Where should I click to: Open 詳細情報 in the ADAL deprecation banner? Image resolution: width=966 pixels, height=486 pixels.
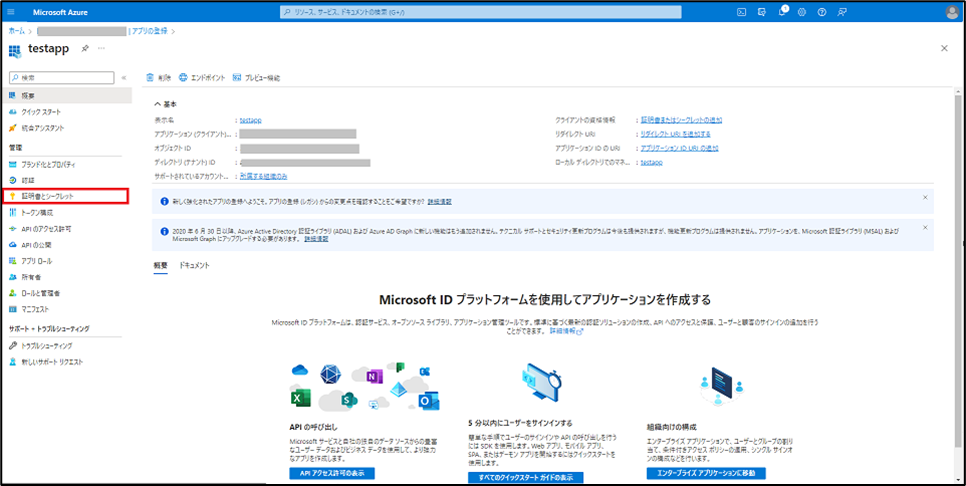(x=316, y=238)
